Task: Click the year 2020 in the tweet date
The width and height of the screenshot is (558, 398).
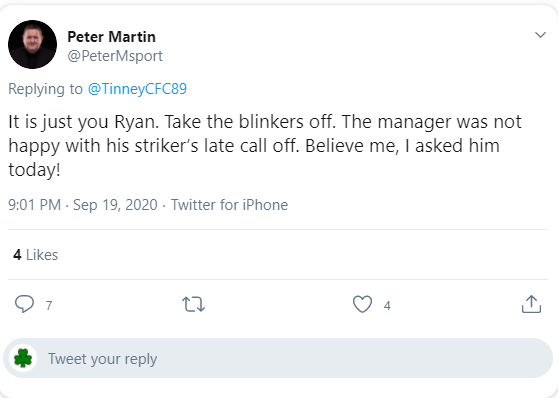Action: [x=141, y=205]
